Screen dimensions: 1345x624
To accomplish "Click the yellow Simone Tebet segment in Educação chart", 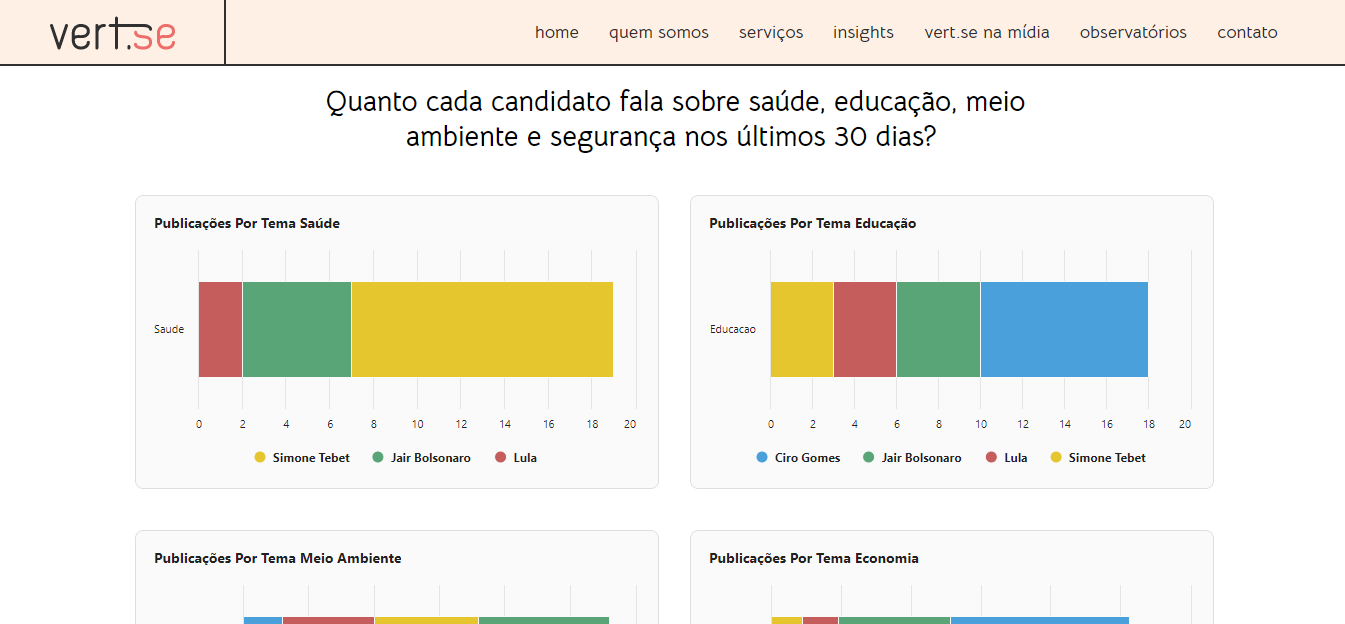I will pos(801,329).
